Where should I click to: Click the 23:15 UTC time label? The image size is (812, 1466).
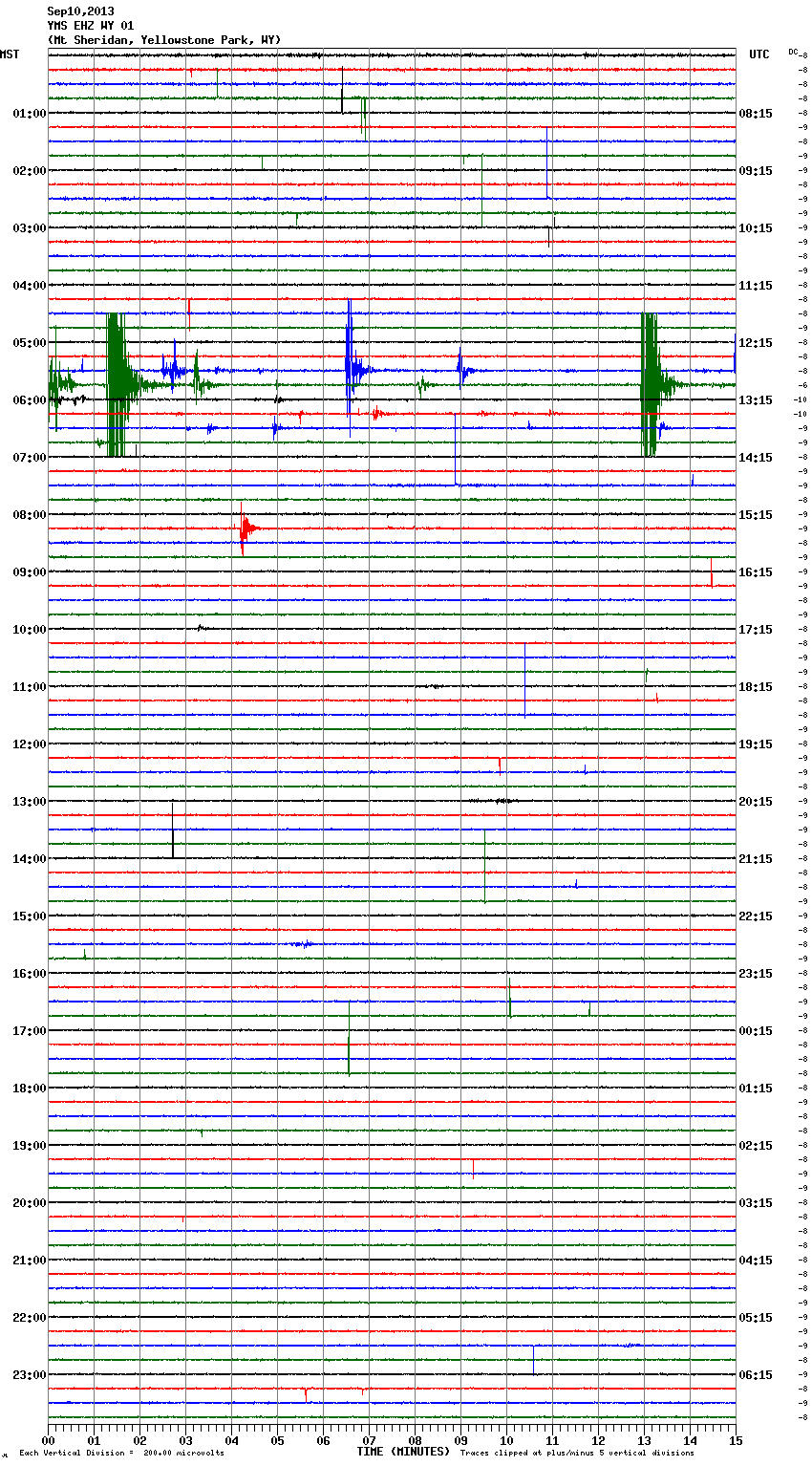[x=756, y=974]
